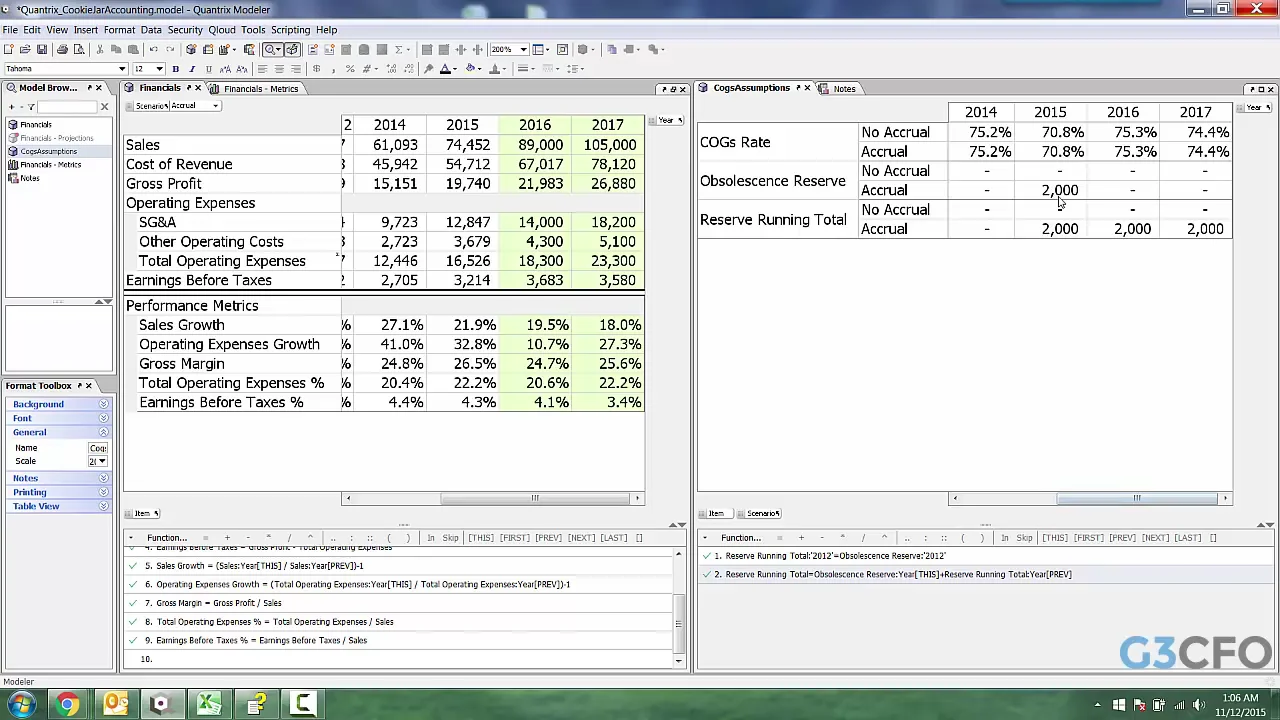Click the Copy toolbar icon
The image size is (1280, 720).
[x=116, y=49]
